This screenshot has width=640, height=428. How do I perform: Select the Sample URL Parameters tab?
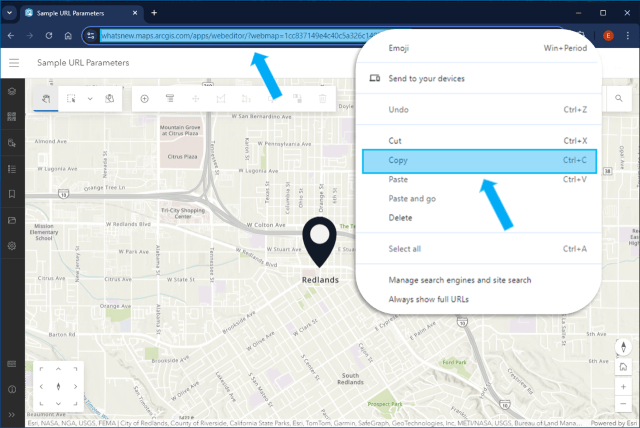(x=82, y=13)
